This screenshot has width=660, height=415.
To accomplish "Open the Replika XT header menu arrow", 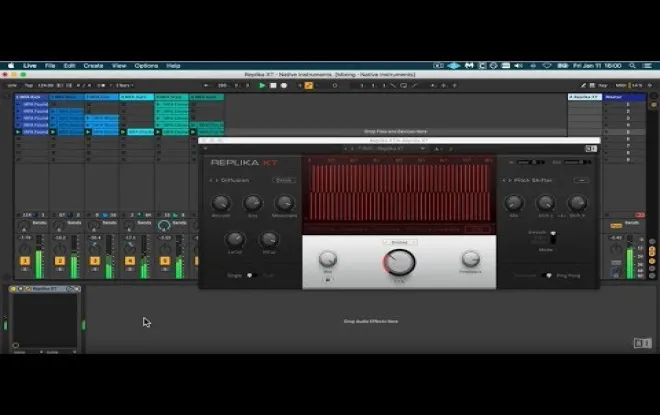I will 205,149.
